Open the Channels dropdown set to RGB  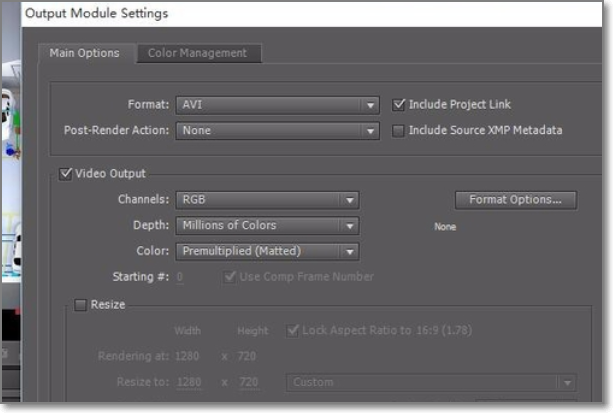point(267,200)
